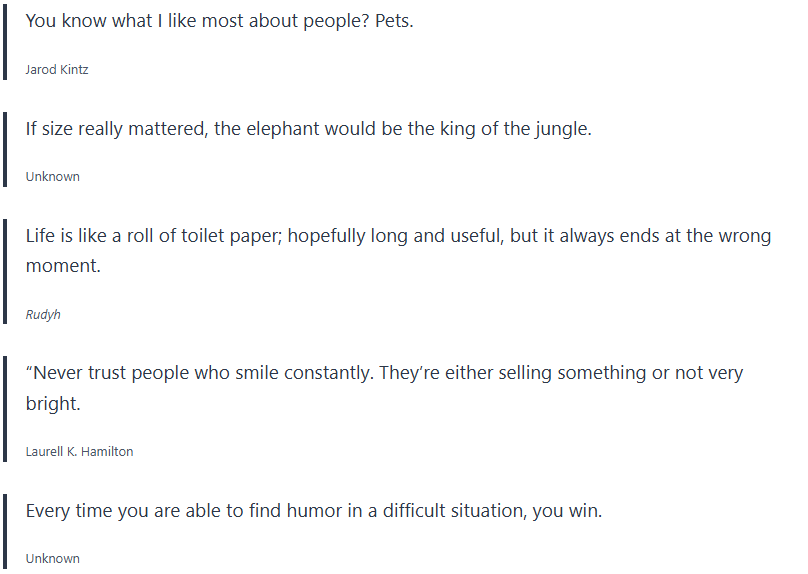Click the quote about people who smile constantly
The height and width of the screenshot is (574, 808).
tap(384, 373)
